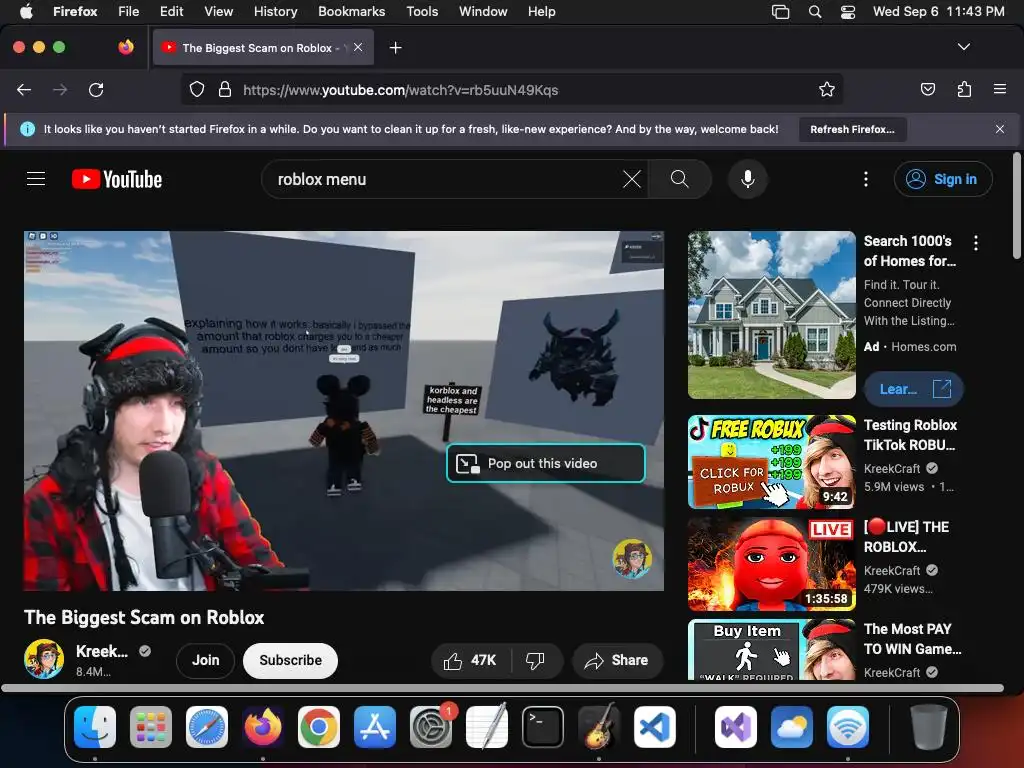Click Learn more on Homes.com ad
Screen dimensions: 1024x768
(x=914, y=389)
